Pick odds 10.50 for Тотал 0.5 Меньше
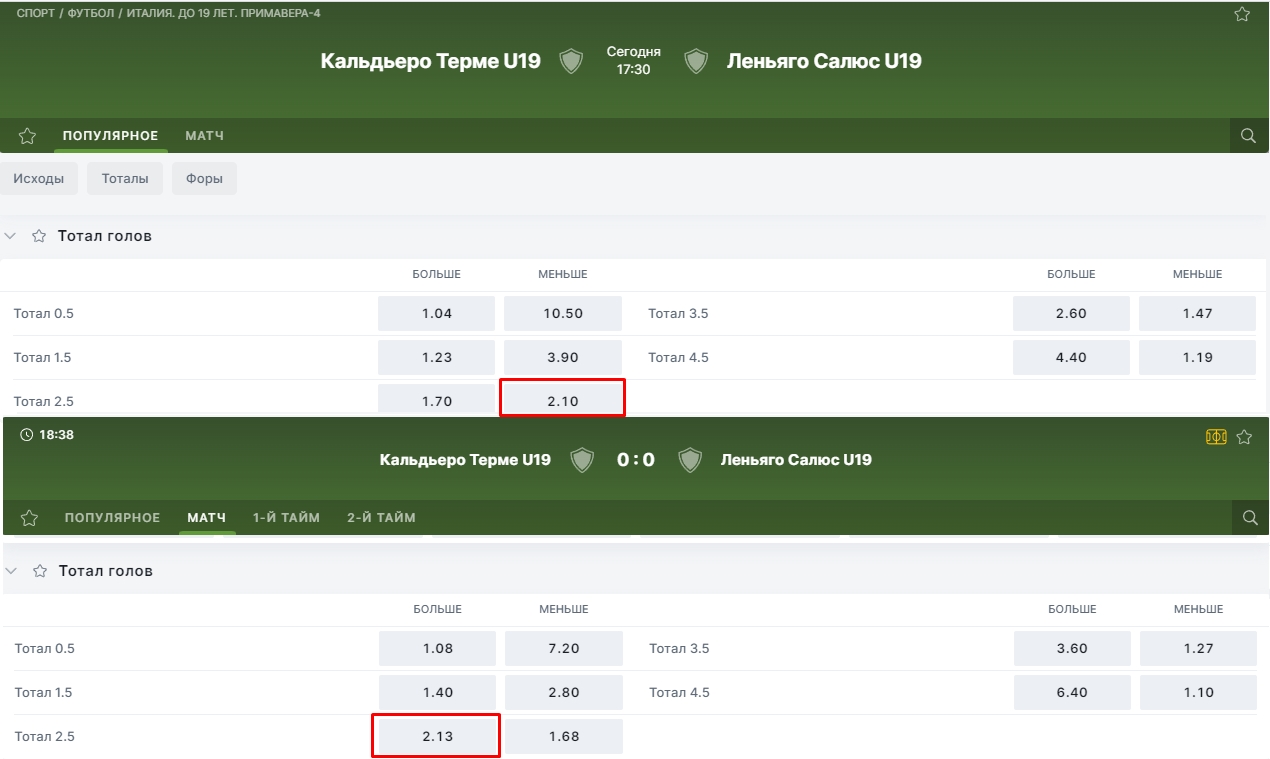This screenshot has width=1270, height=759. coord(563,313)
